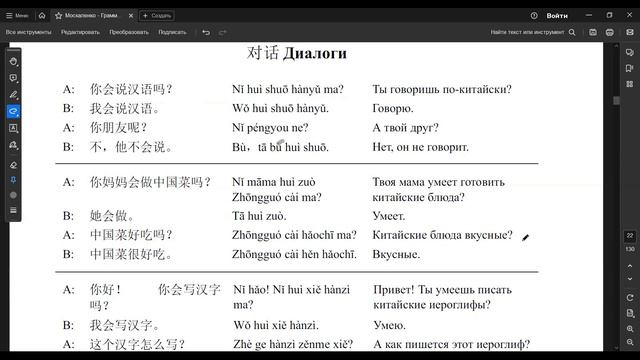Click the translation Нет, он не говорит.
640x360 pixels.
click(x=420, y=147)
